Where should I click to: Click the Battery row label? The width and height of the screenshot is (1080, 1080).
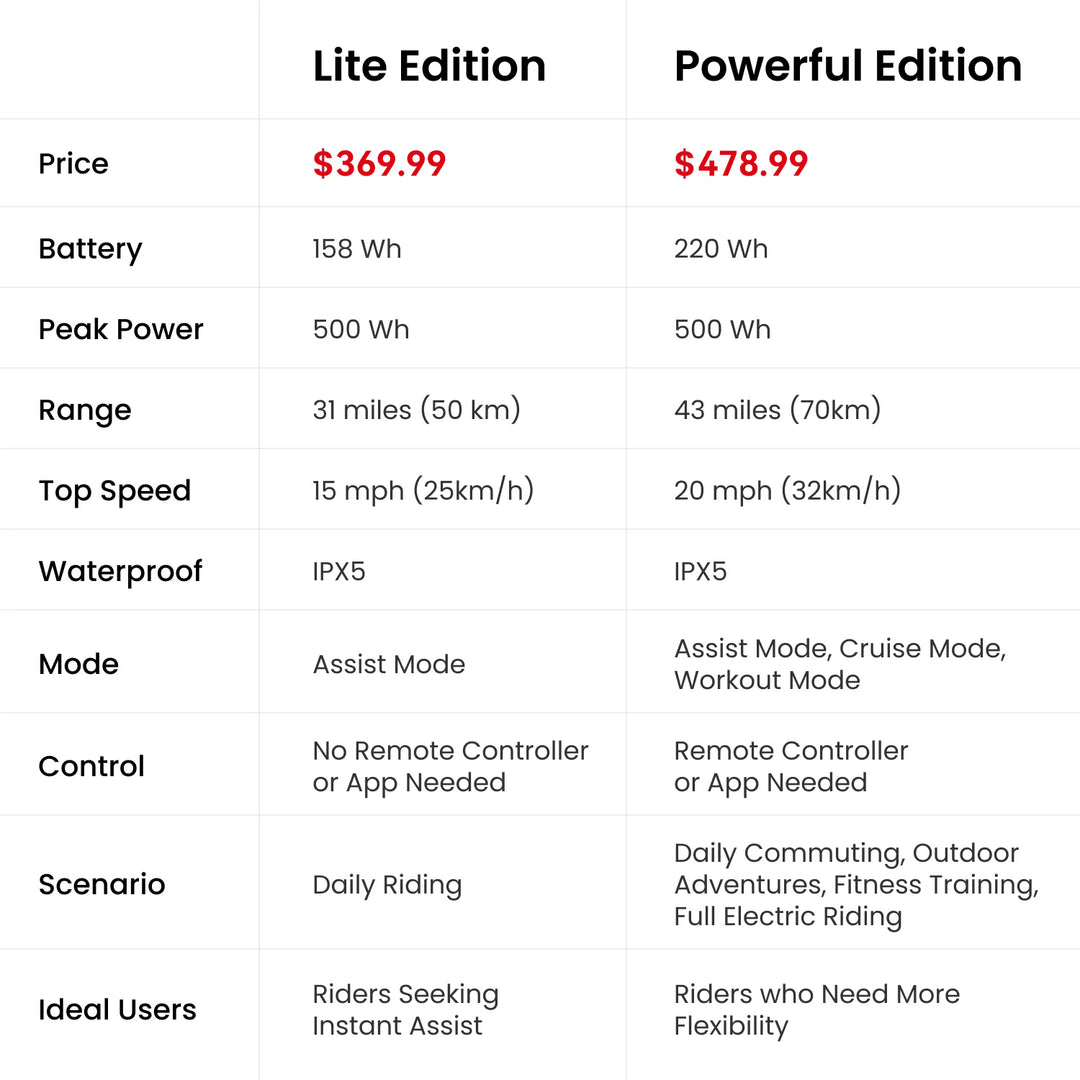90,249
